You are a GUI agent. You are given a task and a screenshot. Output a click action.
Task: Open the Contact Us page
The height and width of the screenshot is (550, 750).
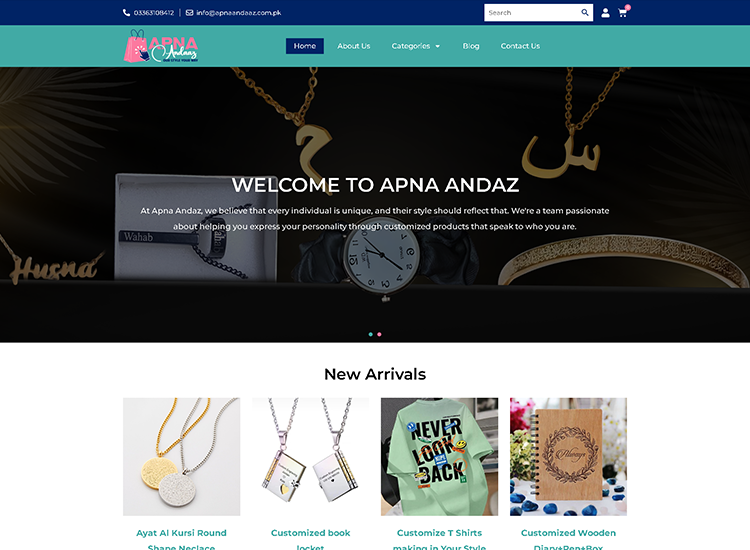(x=520, y=46)
